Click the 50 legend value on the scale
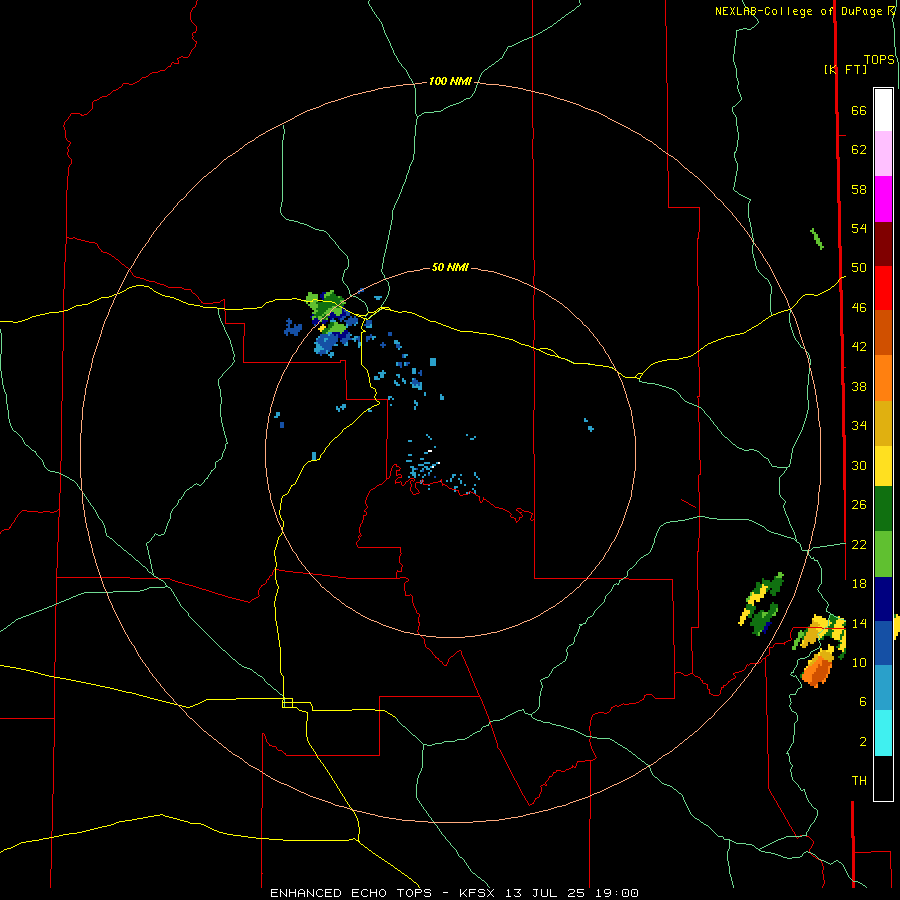 point(859,268)
